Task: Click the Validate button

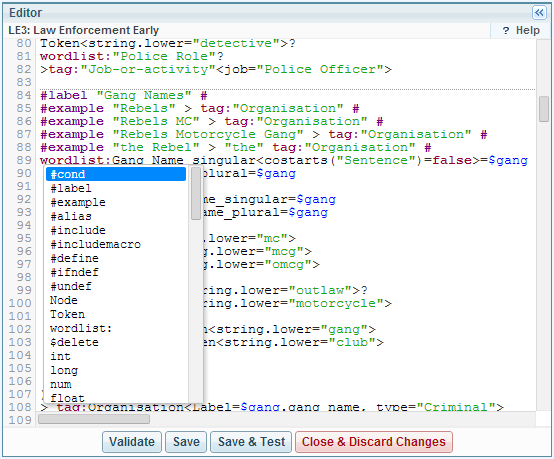Action: click(x=132, y=442)
